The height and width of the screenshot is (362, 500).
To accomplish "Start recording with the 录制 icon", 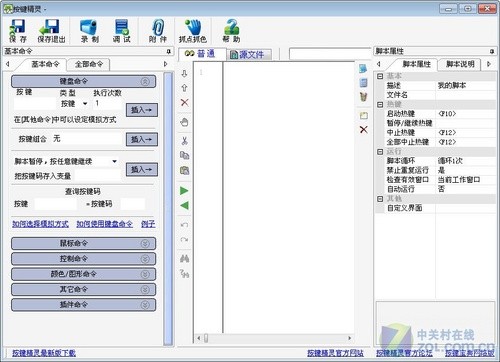I will [x=89, y=31].
